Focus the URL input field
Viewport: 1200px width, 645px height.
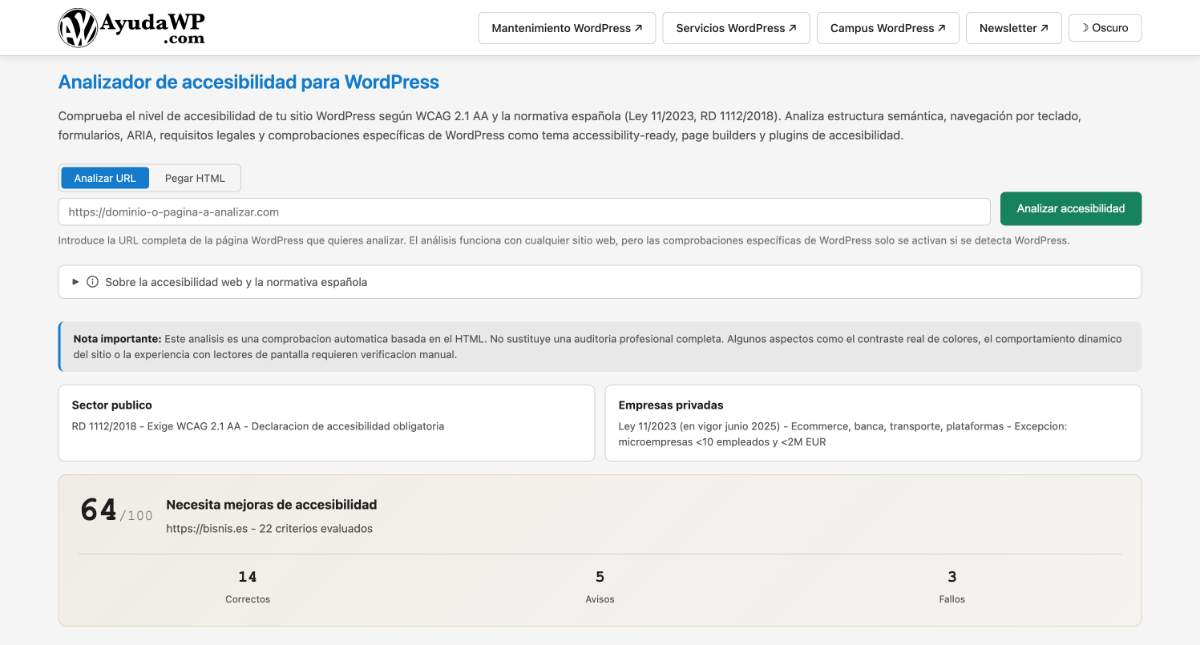pos(524,212)
